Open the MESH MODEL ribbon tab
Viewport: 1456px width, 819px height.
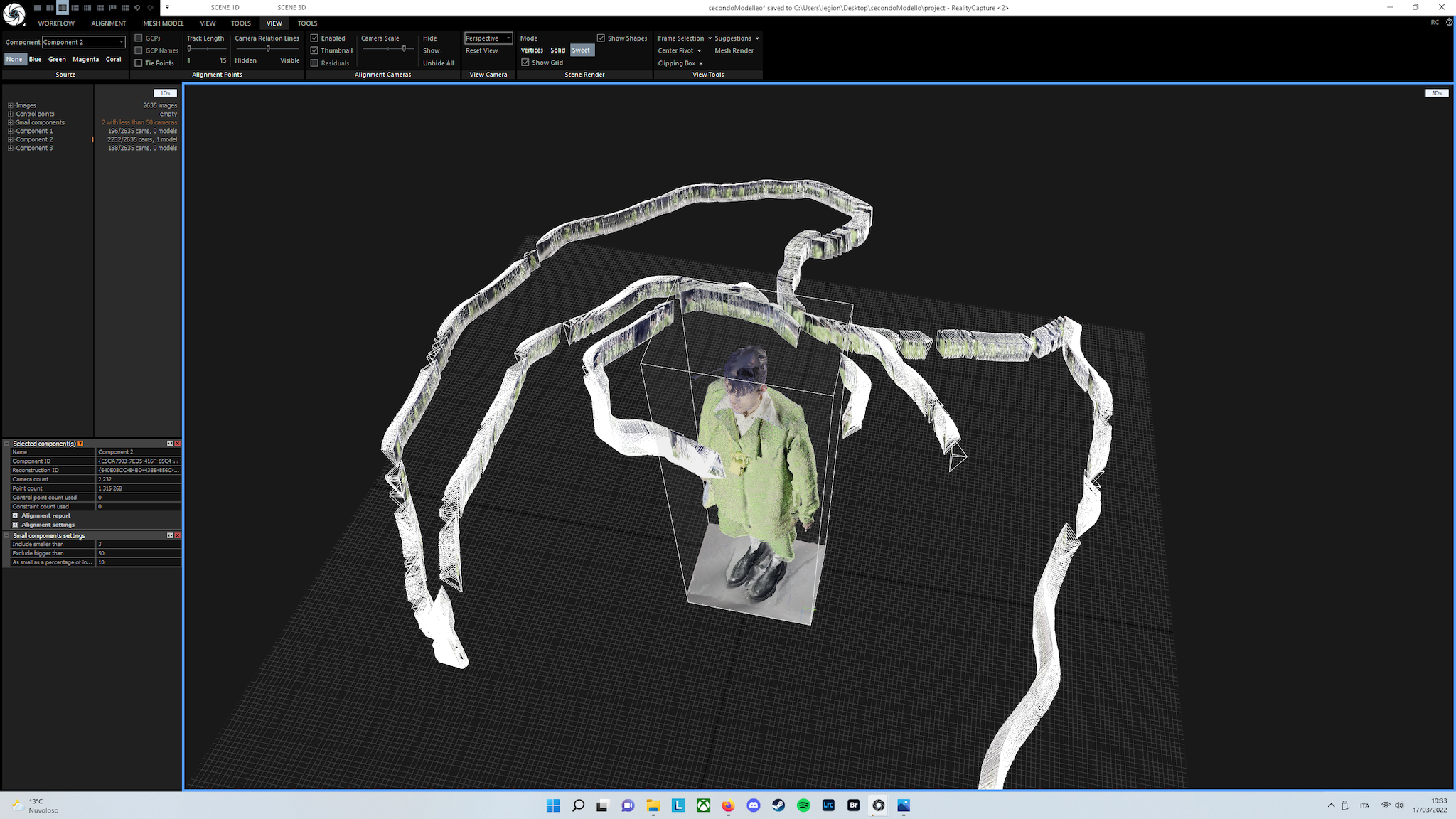click(163, 23)
